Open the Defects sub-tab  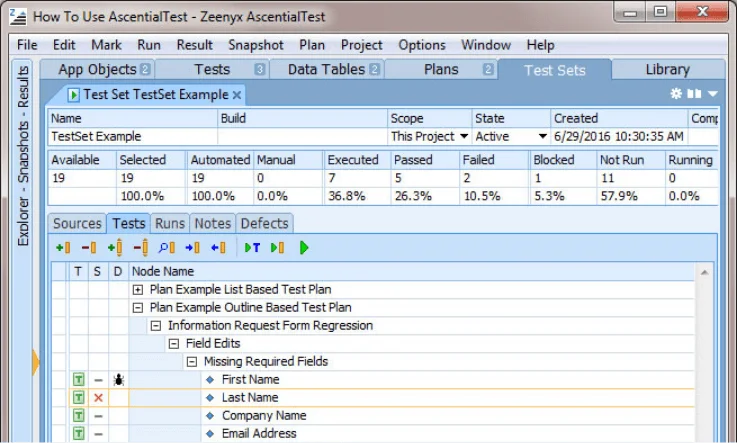[264, 224]
